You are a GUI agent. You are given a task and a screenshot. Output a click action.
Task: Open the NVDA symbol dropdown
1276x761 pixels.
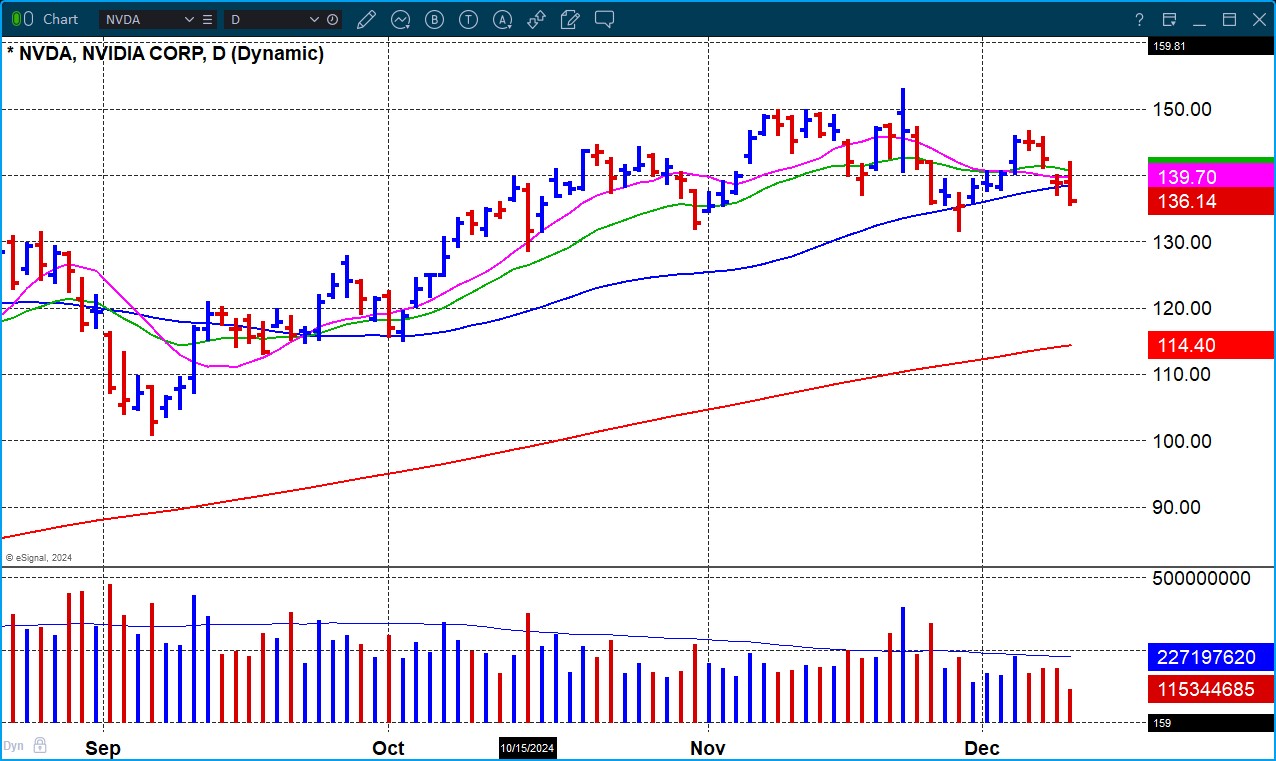pyautogui.click(x=190, y=19)
